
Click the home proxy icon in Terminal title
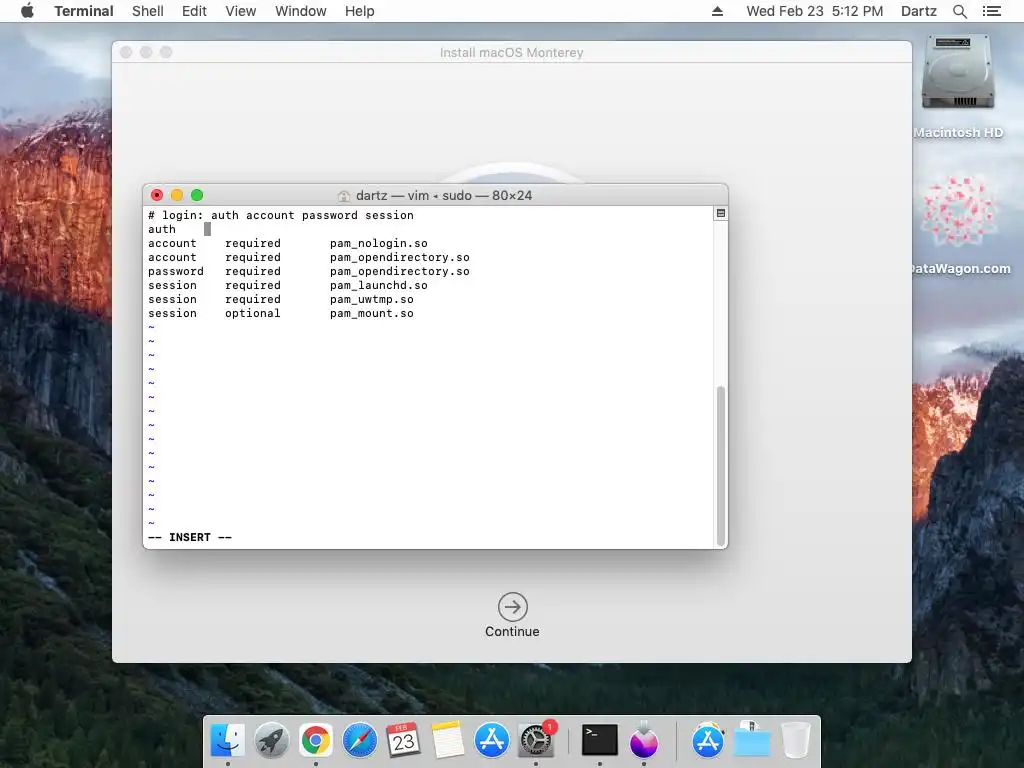tap(344, 196)
